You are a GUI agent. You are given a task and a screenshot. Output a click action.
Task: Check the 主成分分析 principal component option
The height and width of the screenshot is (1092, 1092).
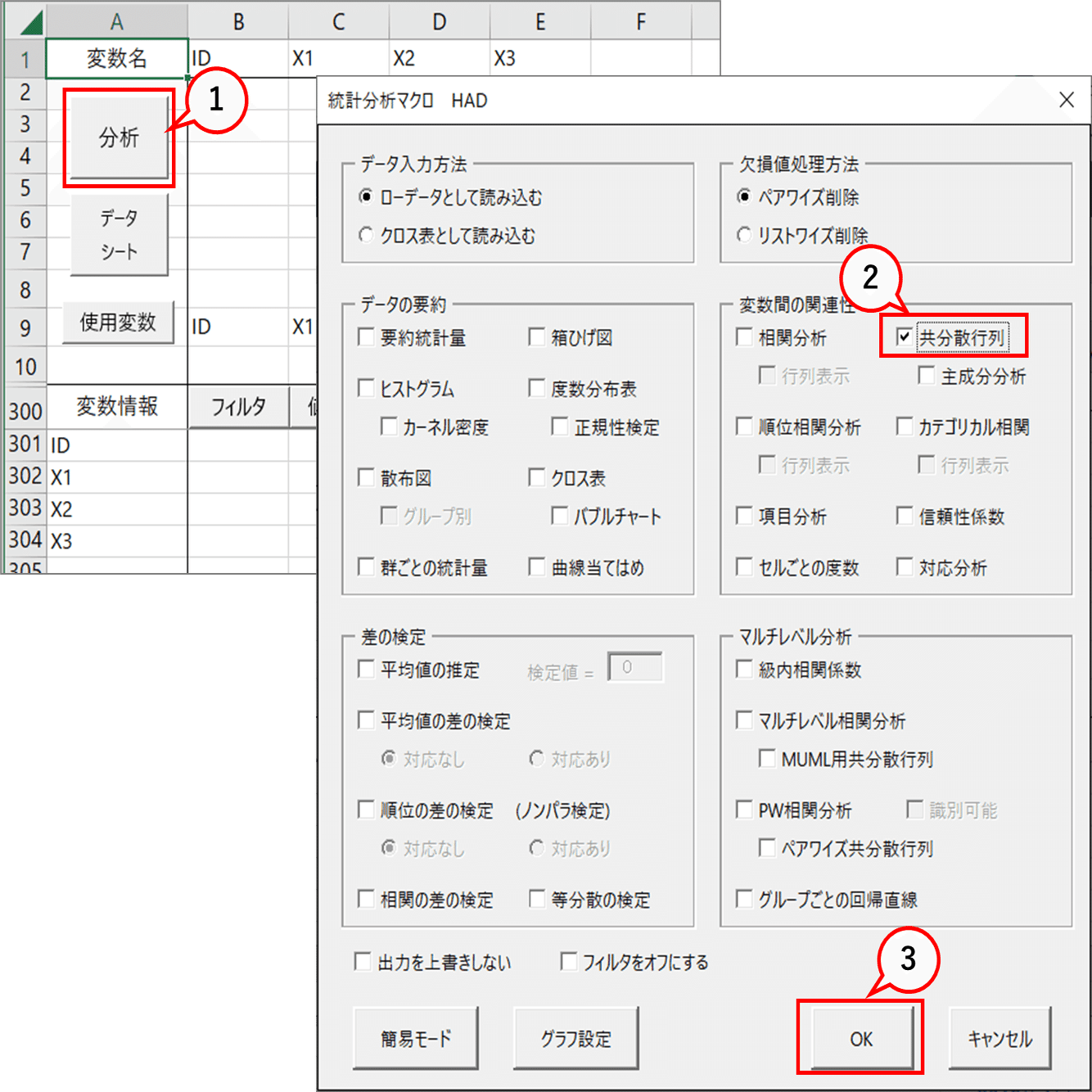tap(925, 376)
